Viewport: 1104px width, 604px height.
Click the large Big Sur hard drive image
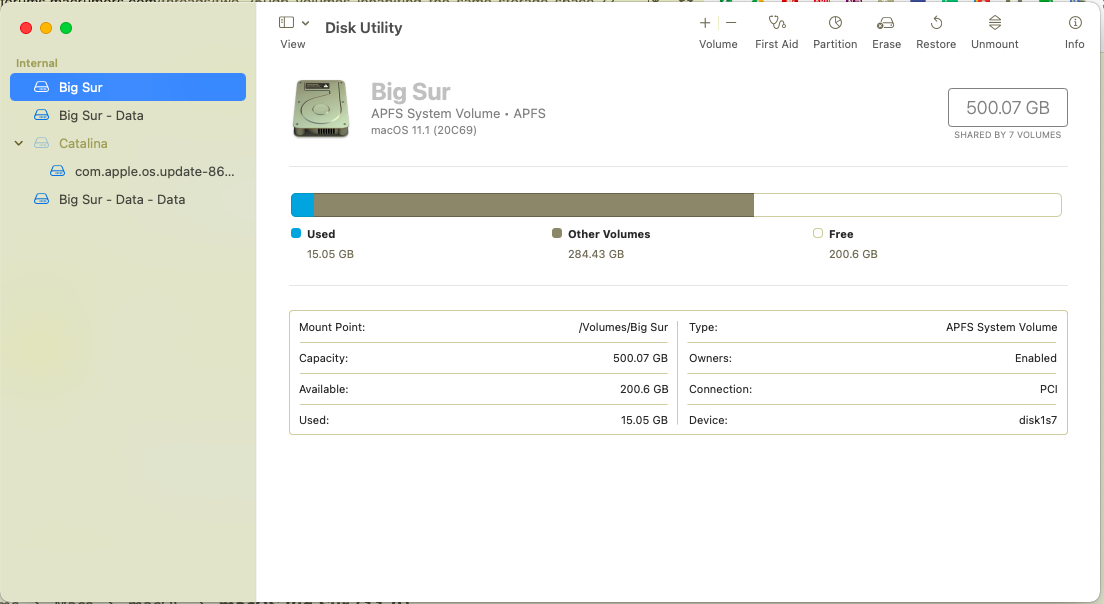click(321, 108)
